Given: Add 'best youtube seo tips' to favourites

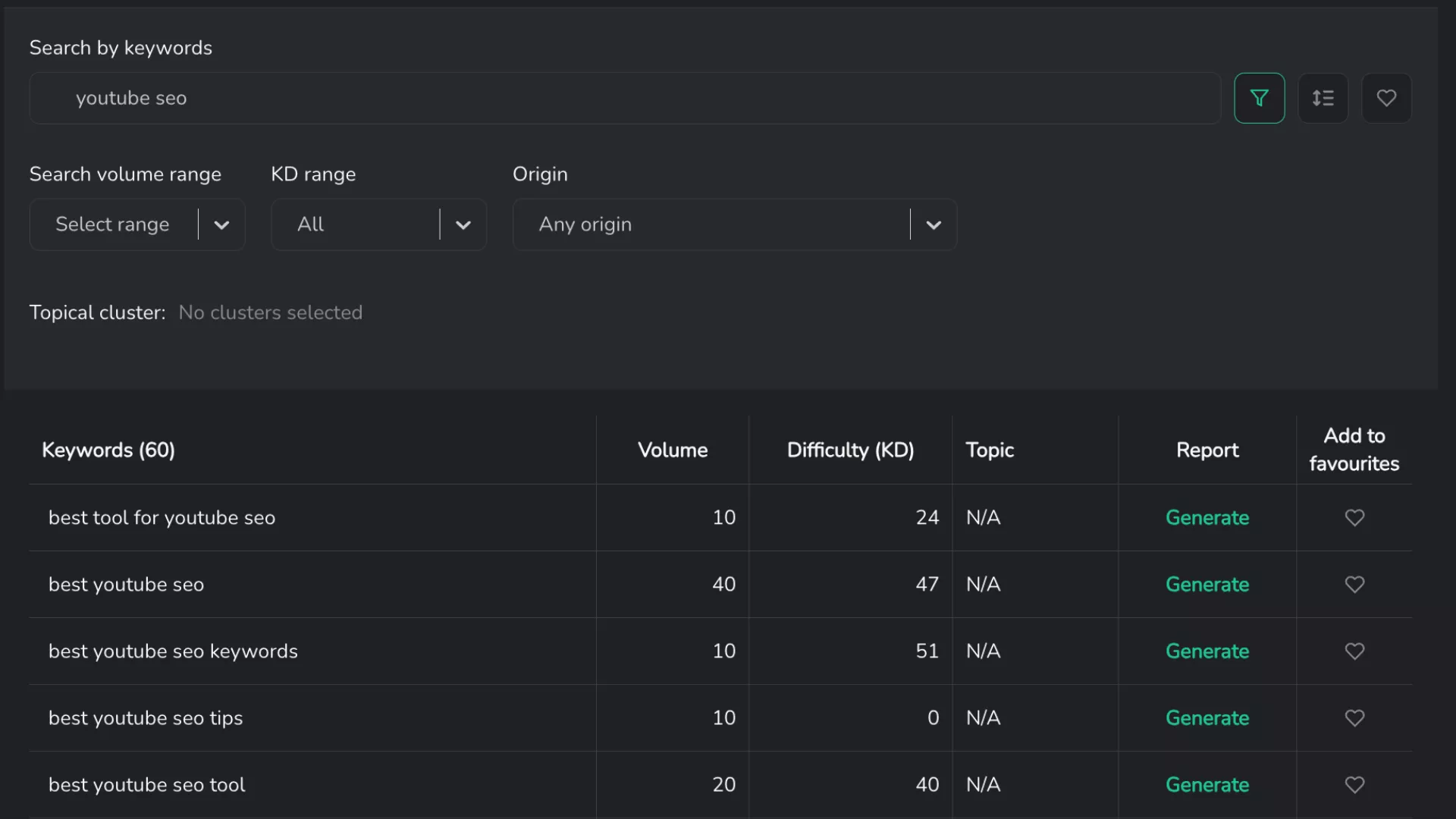Looking at the screenshot, I should [1354, 718].
